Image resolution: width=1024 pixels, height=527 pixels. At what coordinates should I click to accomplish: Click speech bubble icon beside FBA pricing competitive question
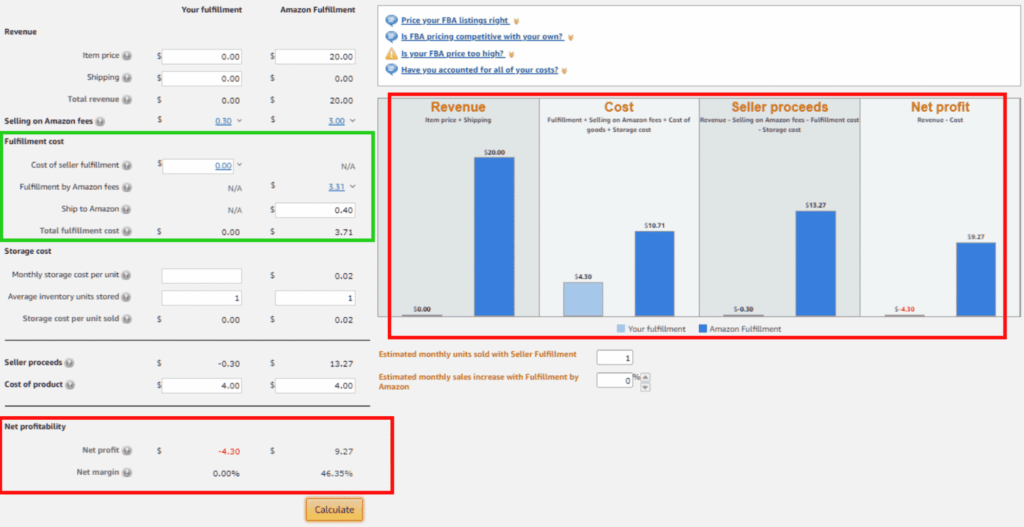[391, 37]
